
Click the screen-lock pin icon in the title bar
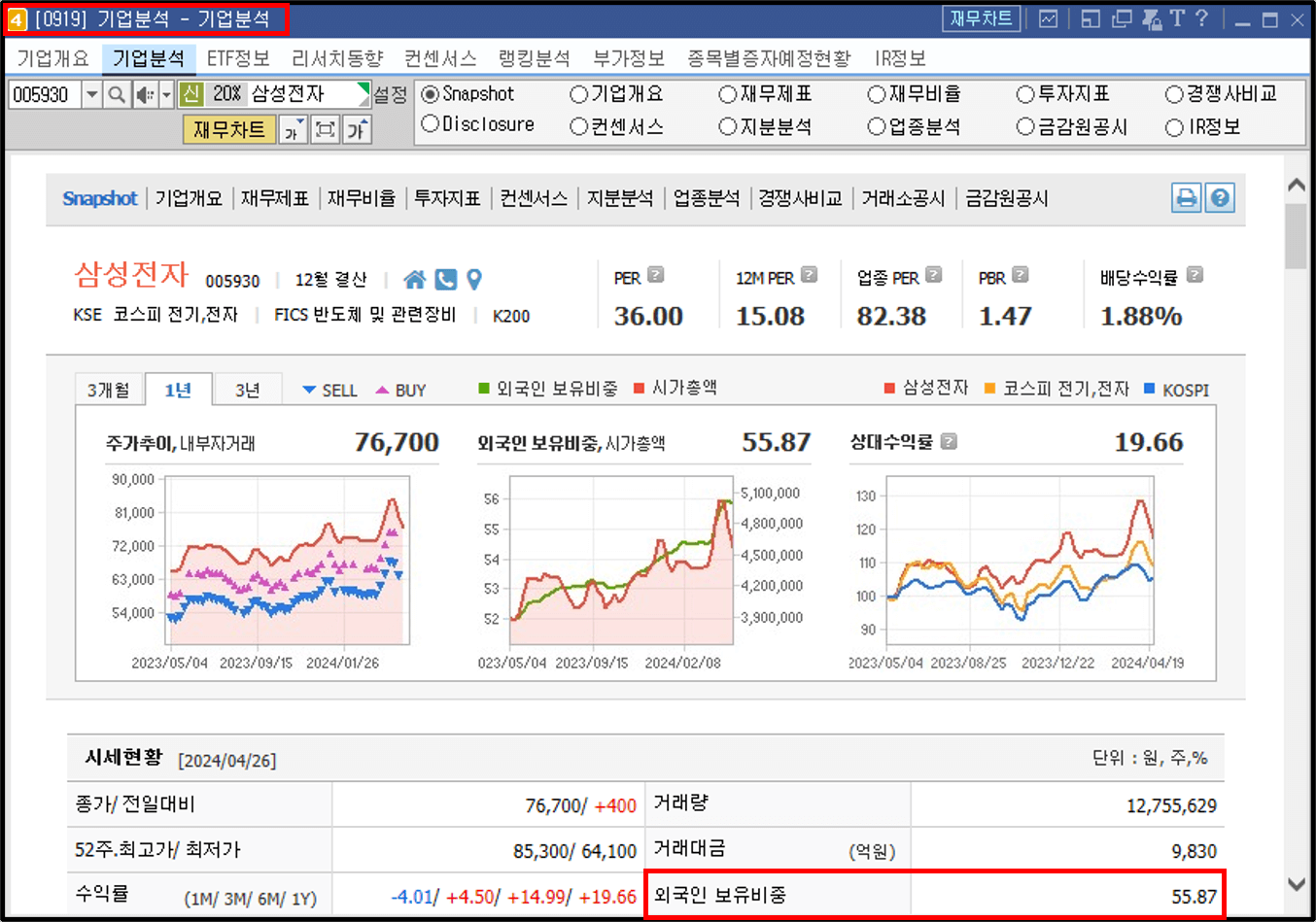click(x=1152, y=18)
